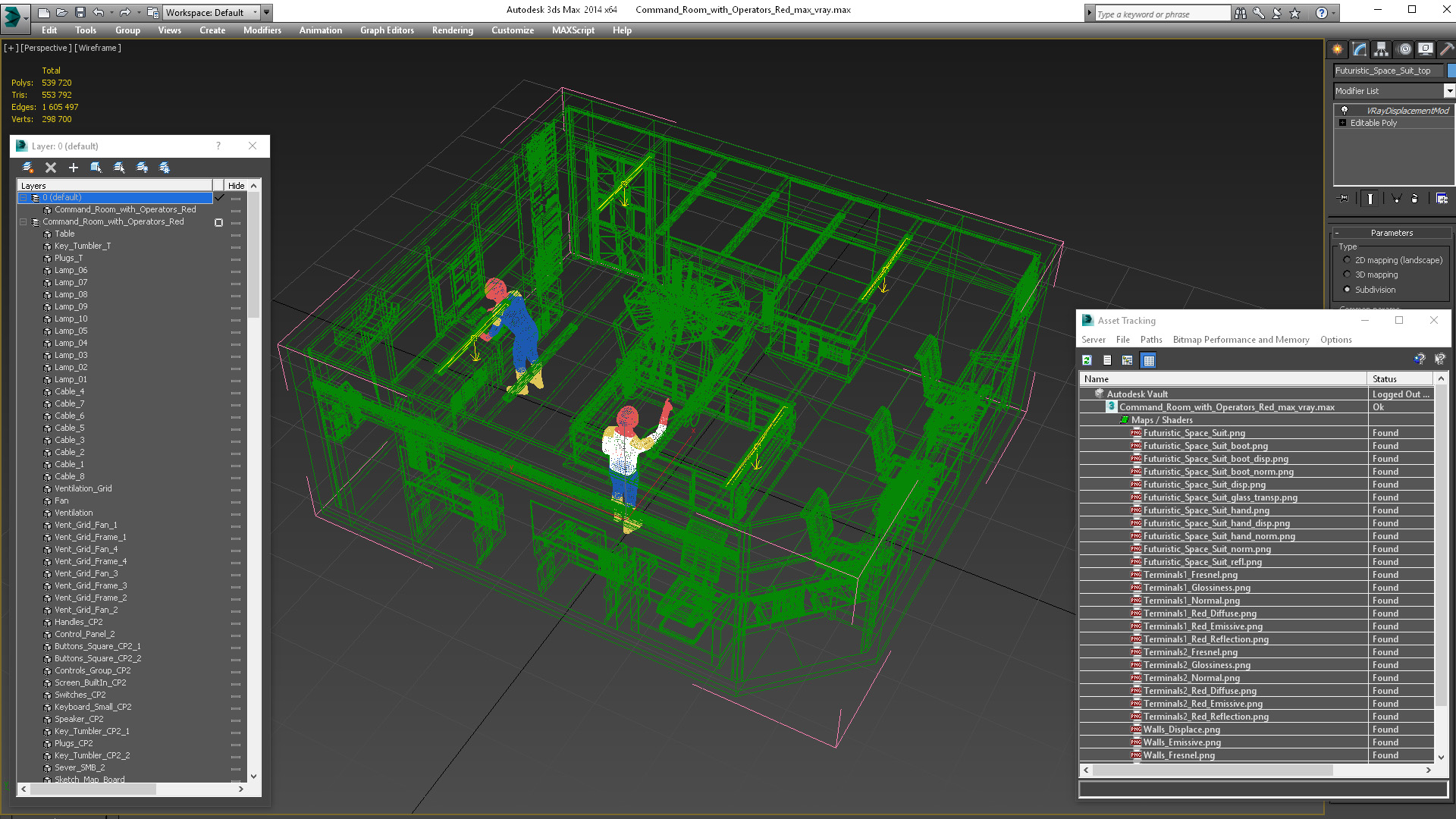Click the [Perspective] viewport label
This screenshot has width=1456, height=819.
[46, 48]
